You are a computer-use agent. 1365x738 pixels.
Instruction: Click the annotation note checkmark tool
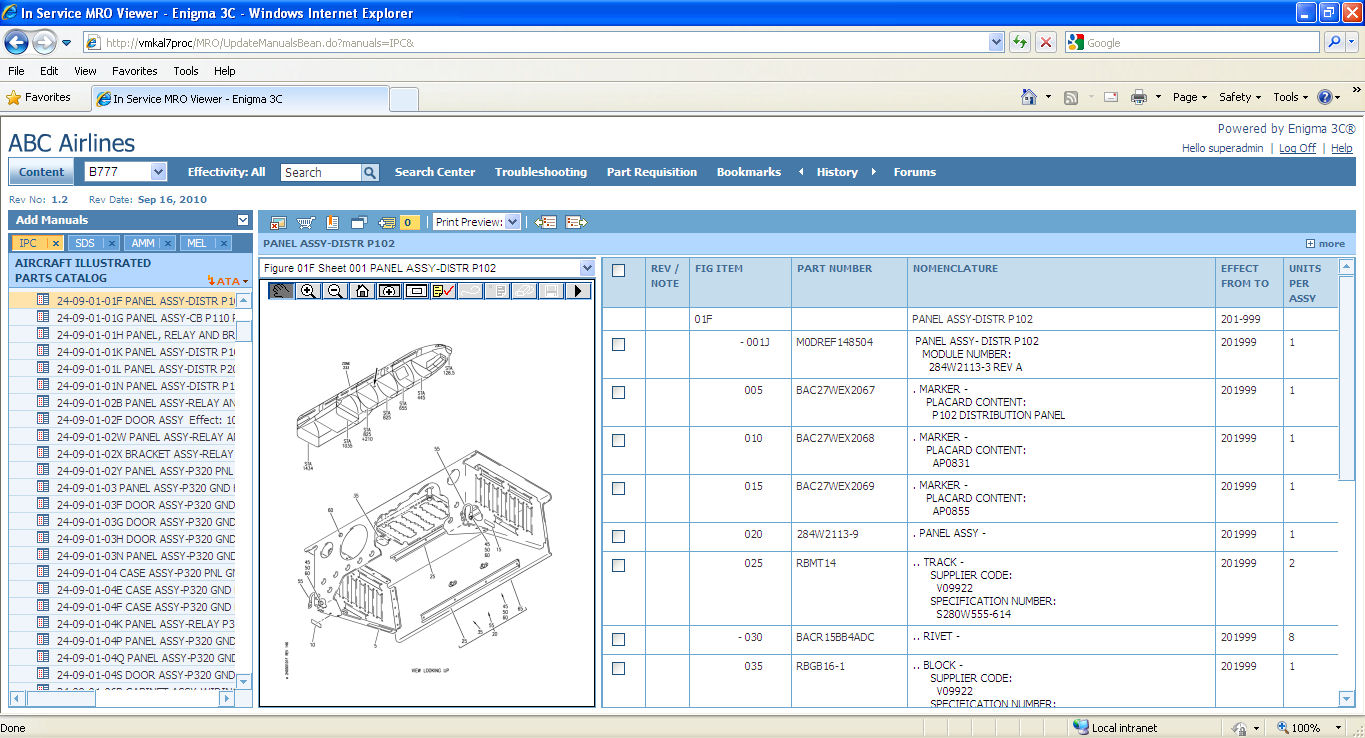(443, 291)
